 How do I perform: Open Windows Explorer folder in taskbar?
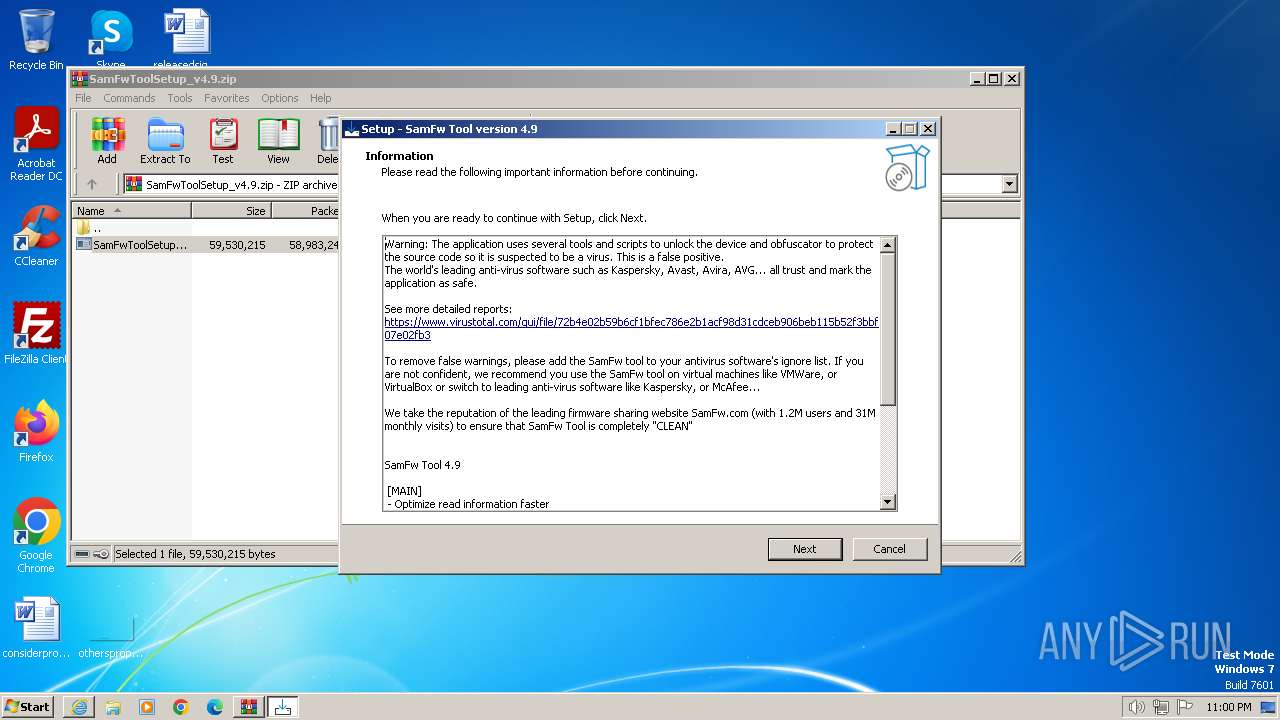[113, 707]
